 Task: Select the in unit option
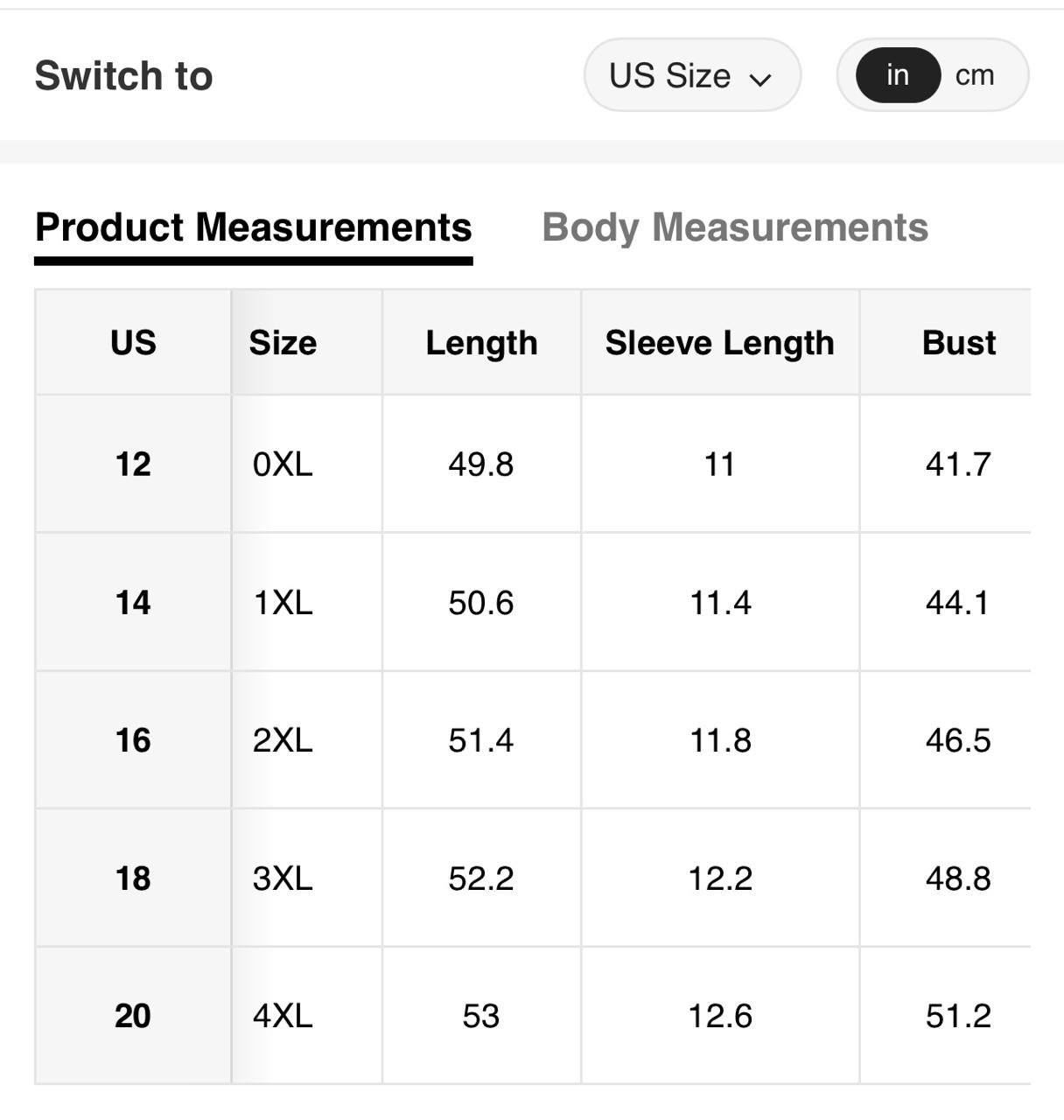tap(897, 75)
